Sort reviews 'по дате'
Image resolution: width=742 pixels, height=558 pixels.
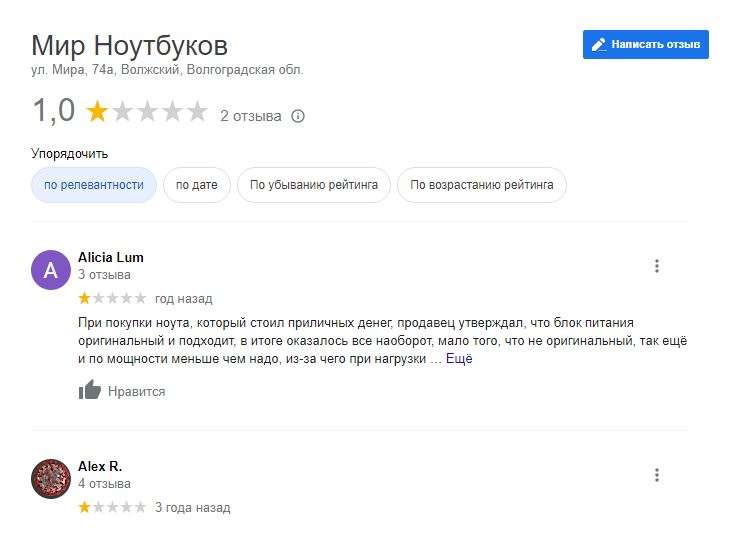197,185
